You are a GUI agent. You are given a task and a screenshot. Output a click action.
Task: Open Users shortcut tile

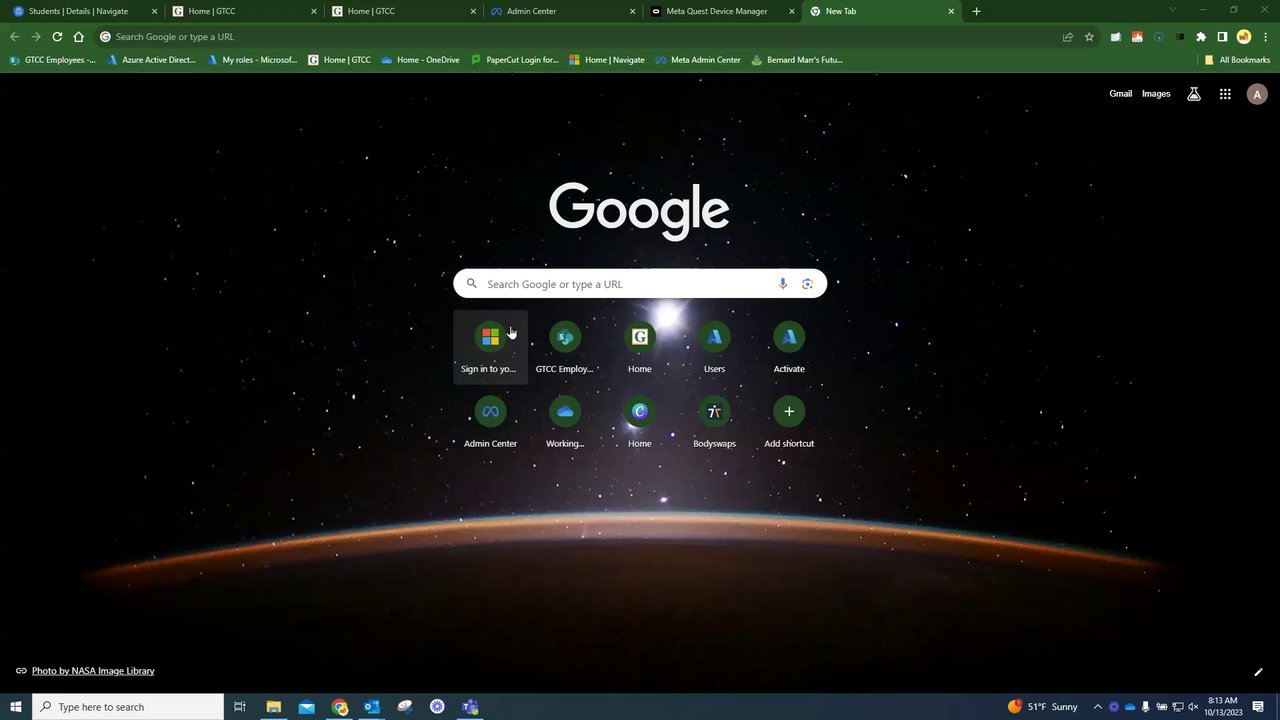point(714,347)
